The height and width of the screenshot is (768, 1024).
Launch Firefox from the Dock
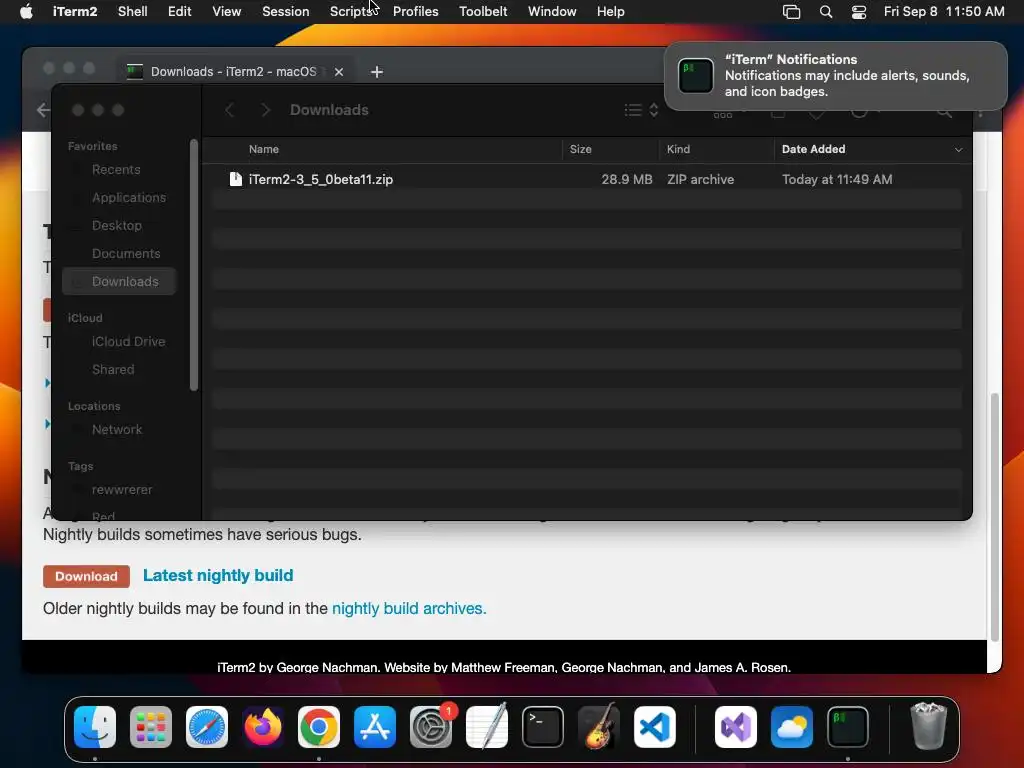[263, 727]
